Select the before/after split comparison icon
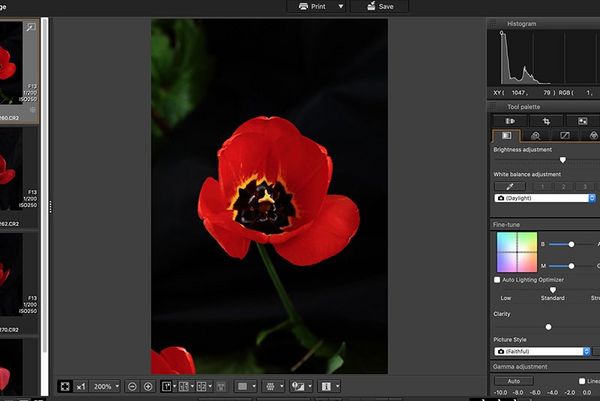Image resolution: width=600 pixels, height=401 pixels. click(x=184, y=386)
